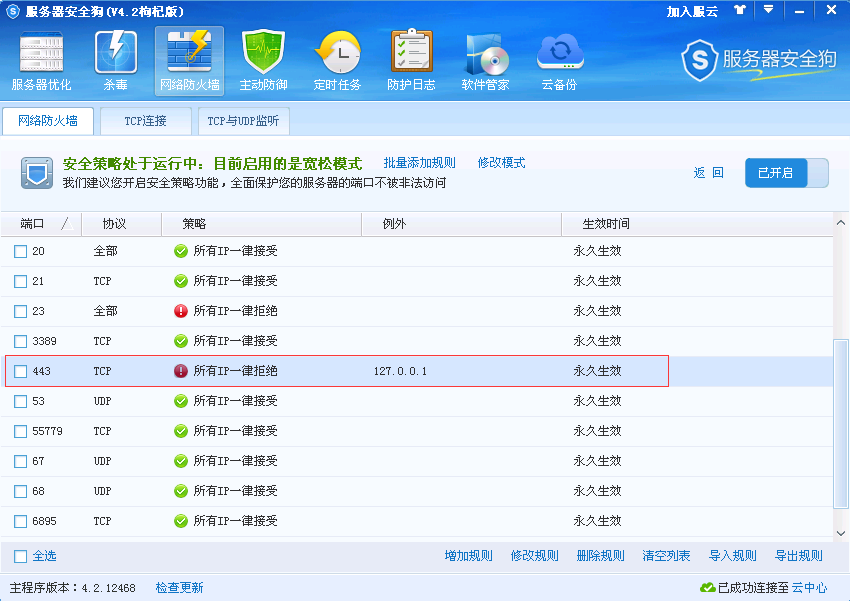Tick the checkbox for port 68

(x=21, y=492)
